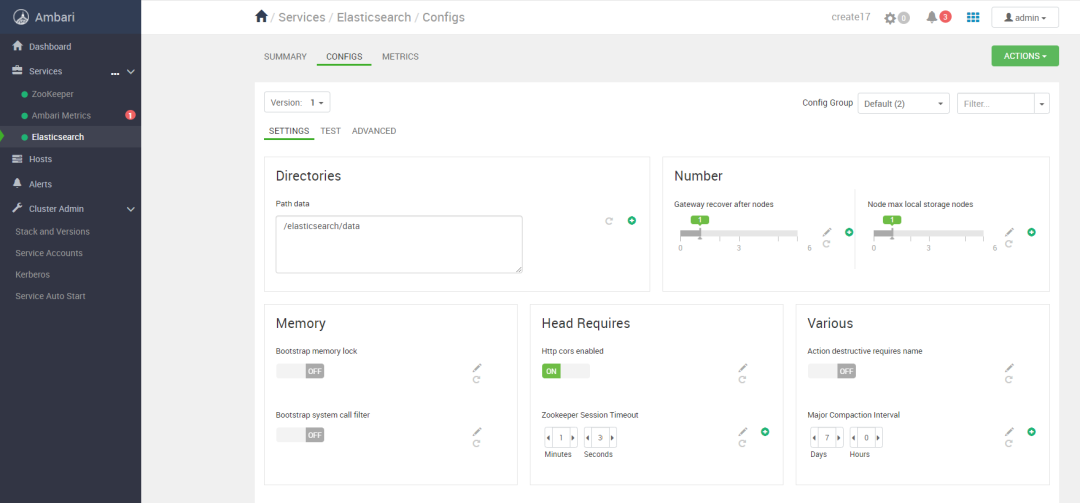
Task: Click green plus beside Major Compaction Interval
Action: [1031, 431]
